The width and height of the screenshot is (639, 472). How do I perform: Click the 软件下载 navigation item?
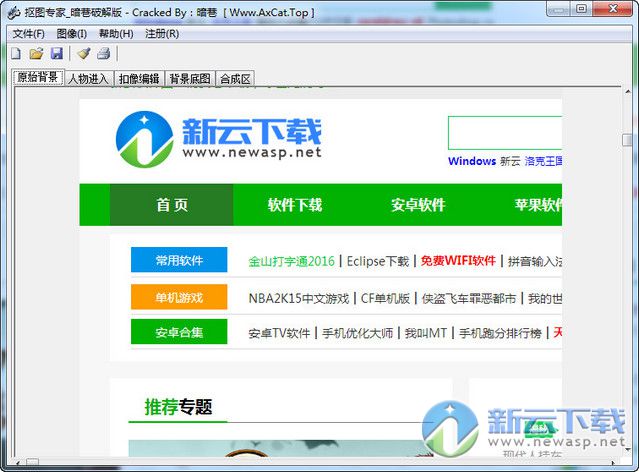295,205
